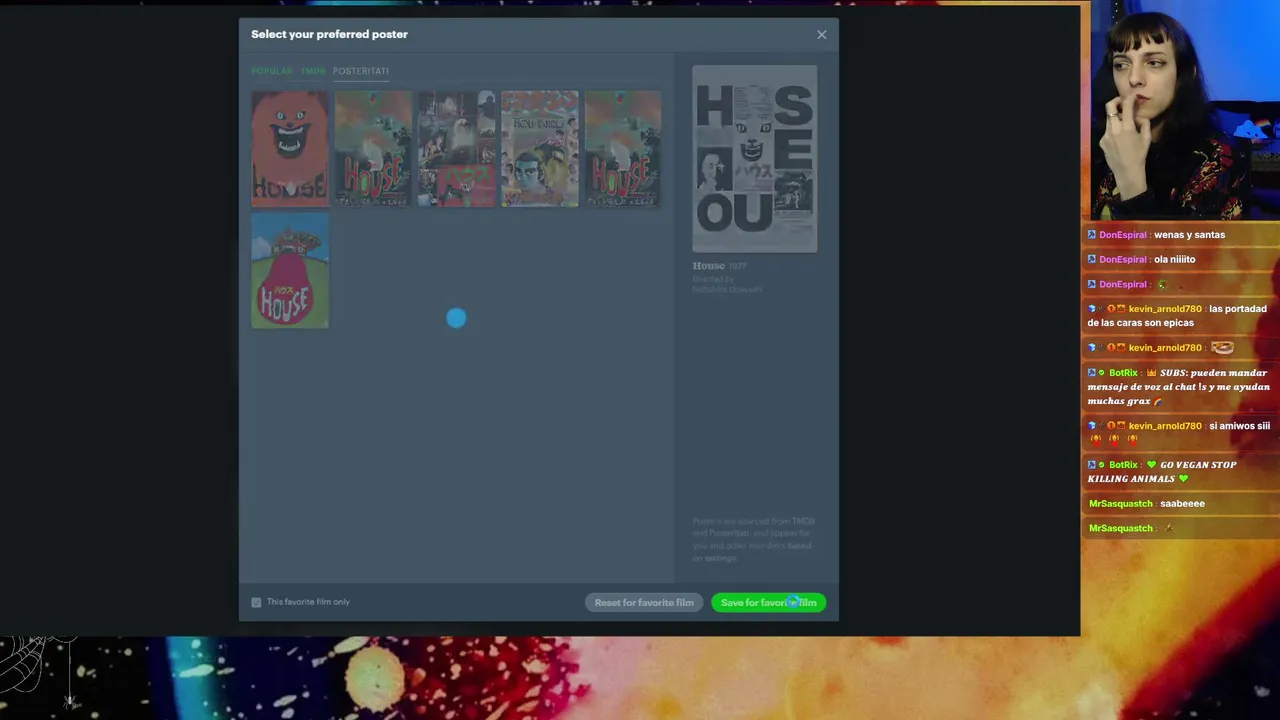Select the photo collage poster with red katakana
1280x720 pixels.
tap(456, 149)
